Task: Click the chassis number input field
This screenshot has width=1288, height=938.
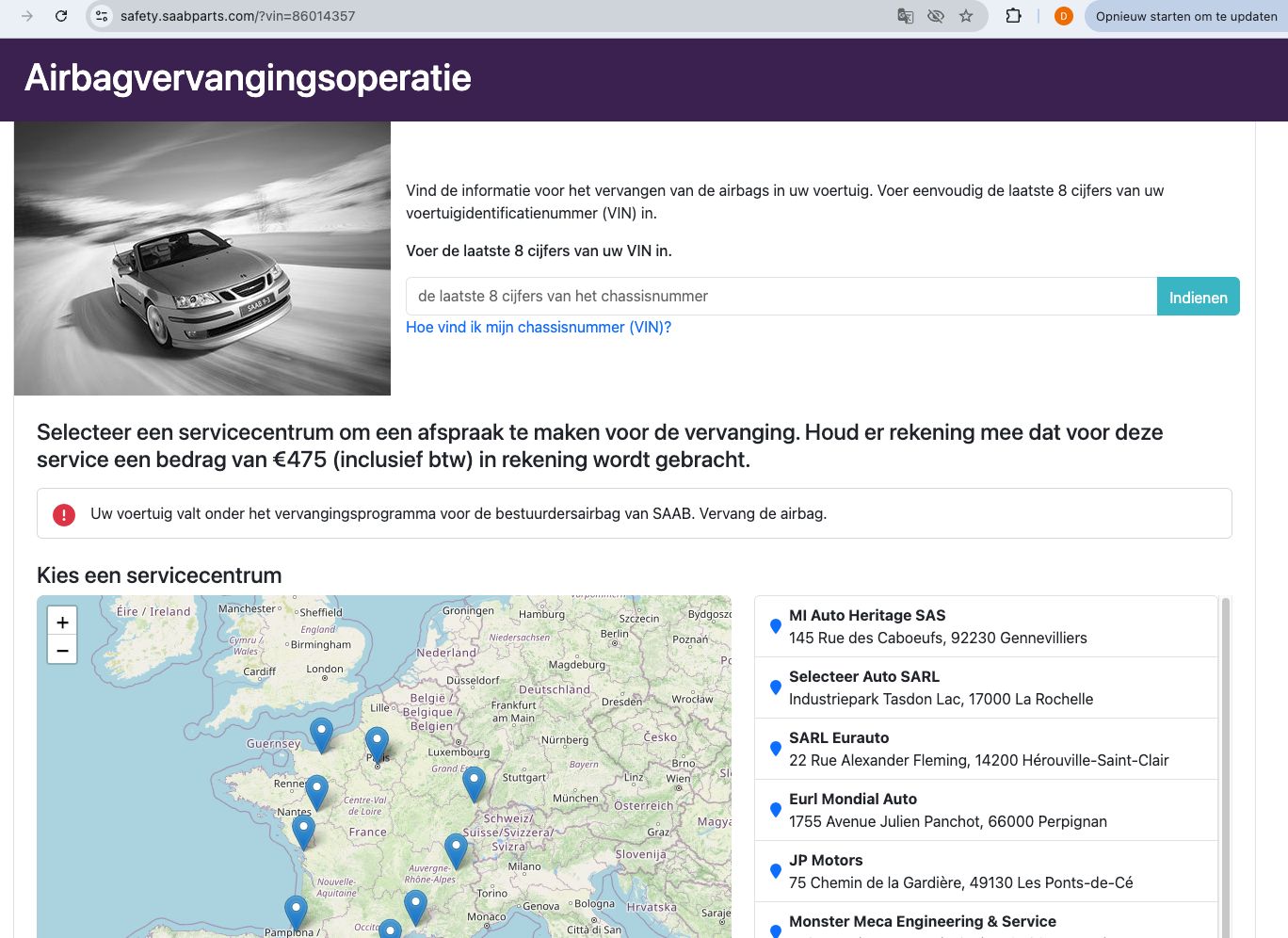Action: pyautogui.click(x=781, y=297)
